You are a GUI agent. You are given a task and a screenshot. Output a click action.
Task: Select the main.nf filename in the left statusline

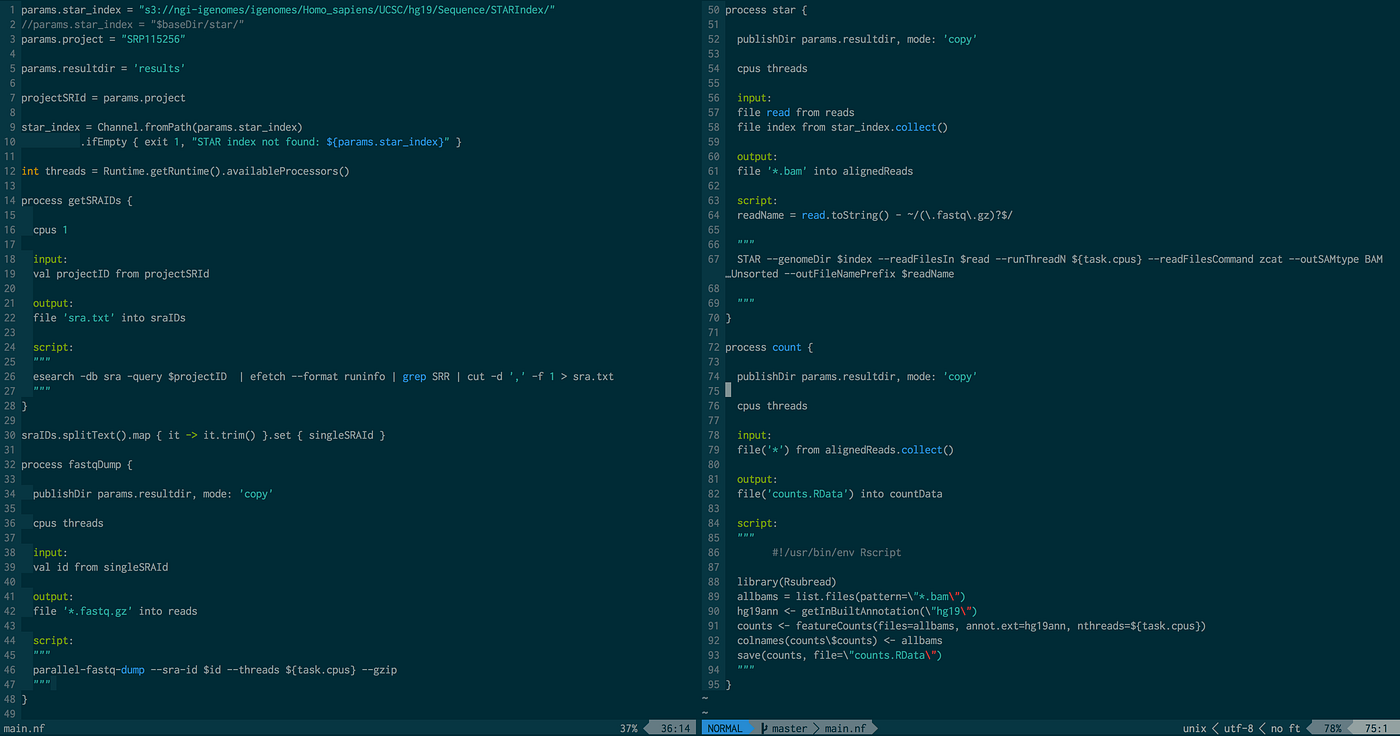click(24, 727)
